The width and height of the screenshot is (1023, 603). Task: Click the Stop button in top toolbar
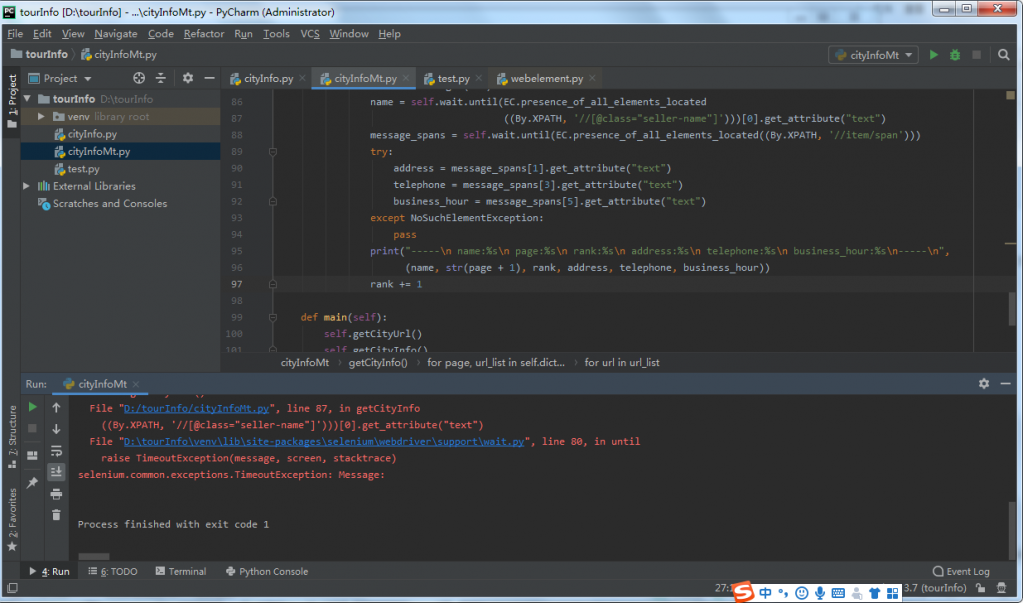pos(976,55)
